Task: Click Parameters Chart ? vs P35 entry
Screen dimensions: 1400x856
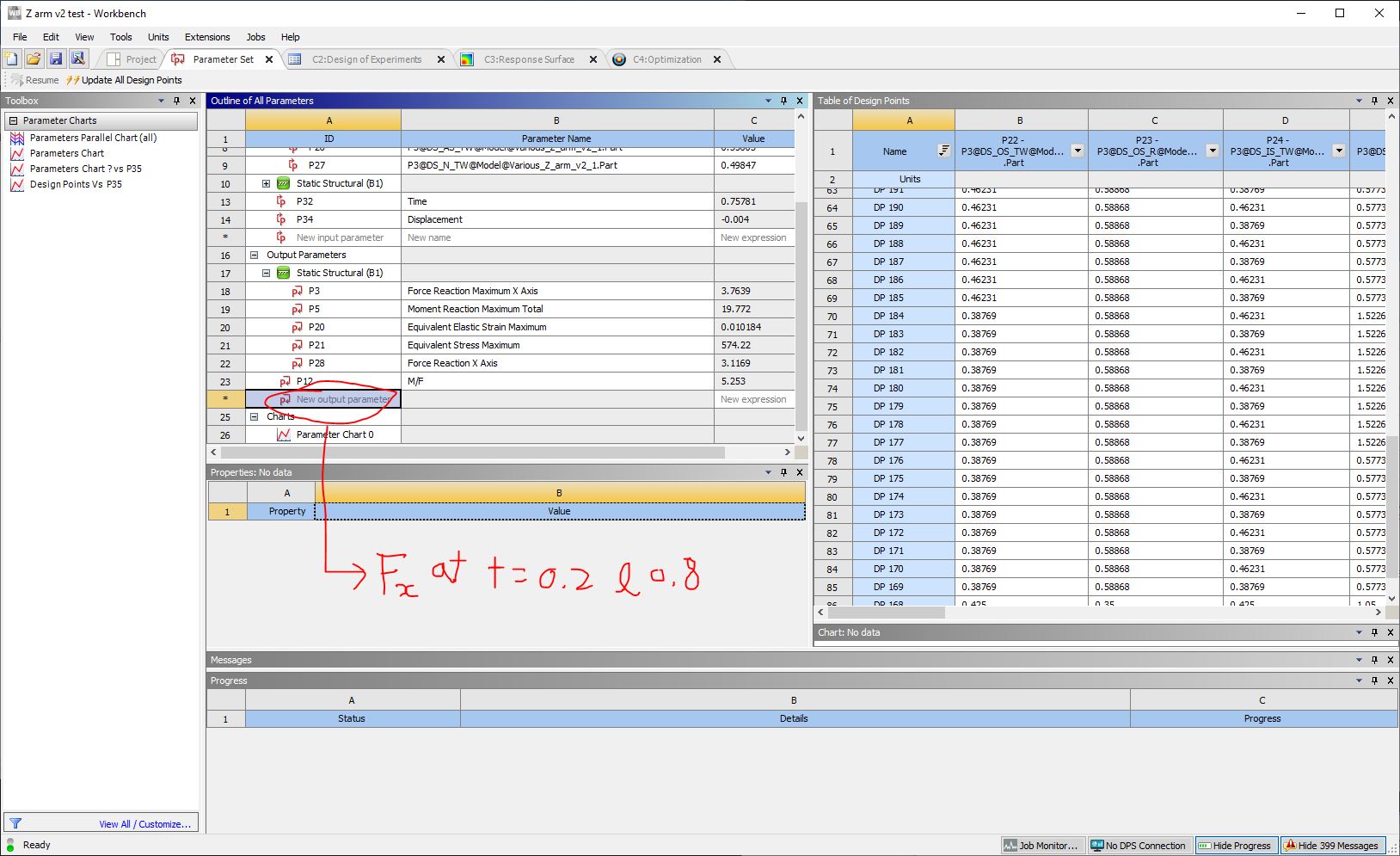Action: pyautogui.click(x=86, y=169)
